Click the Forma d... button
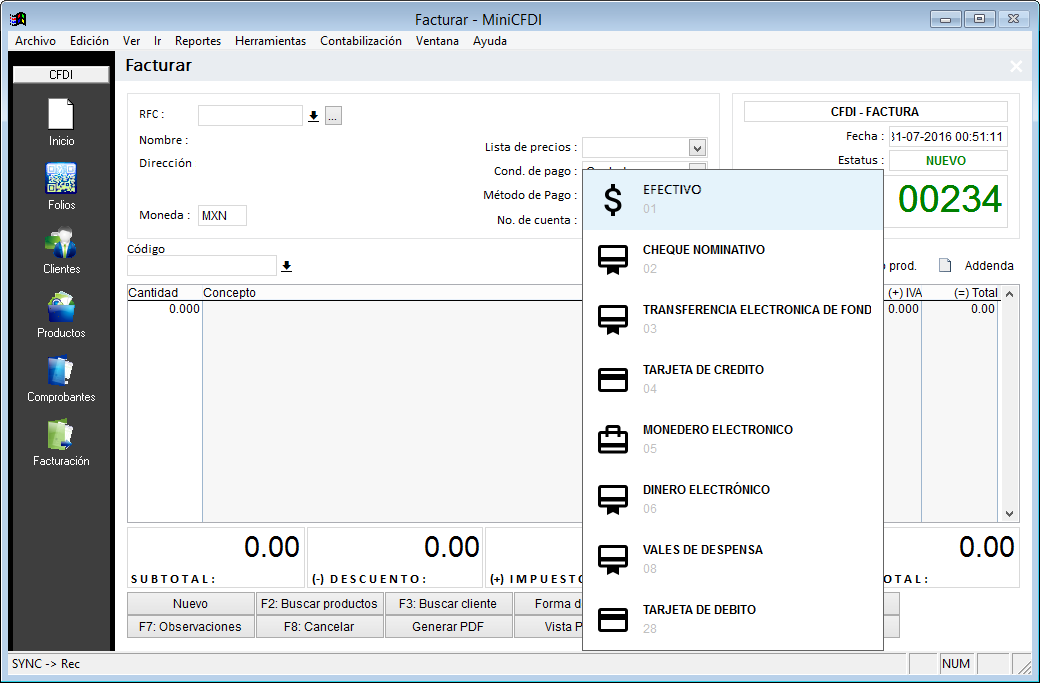The height and width of the screenshot is (683, 1040). coord(548,603)
